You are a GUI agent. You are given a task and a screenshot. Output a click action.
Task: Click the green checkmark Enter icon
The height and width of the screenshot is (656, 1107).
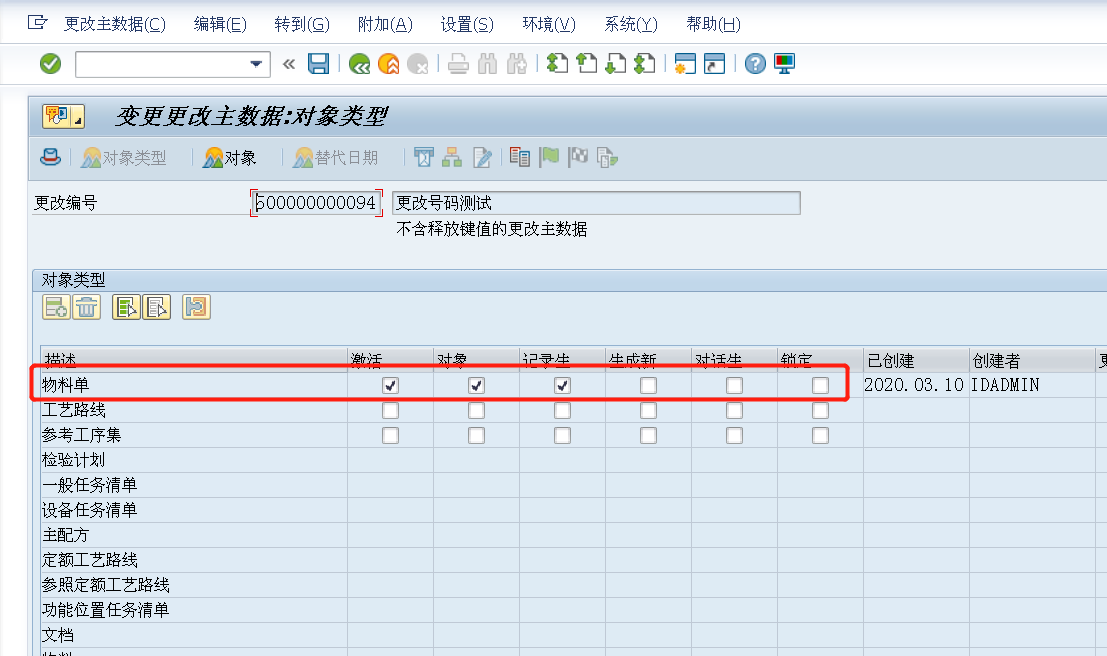[x=50, y=64]
